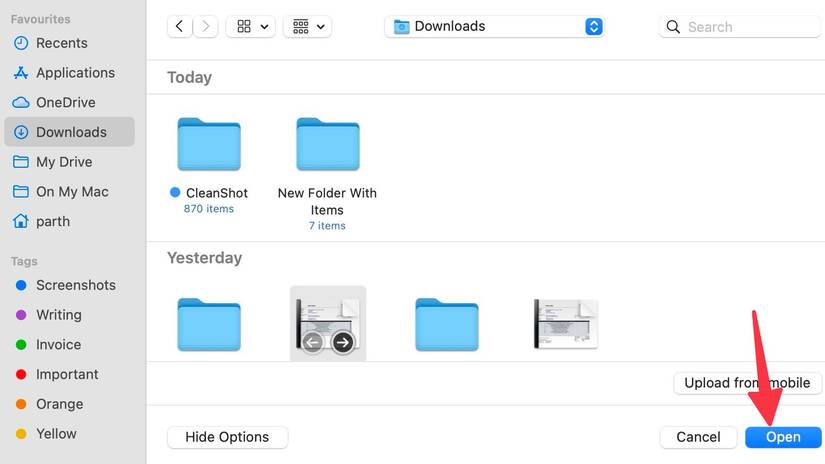Click the CleanShot folder name

217,193
